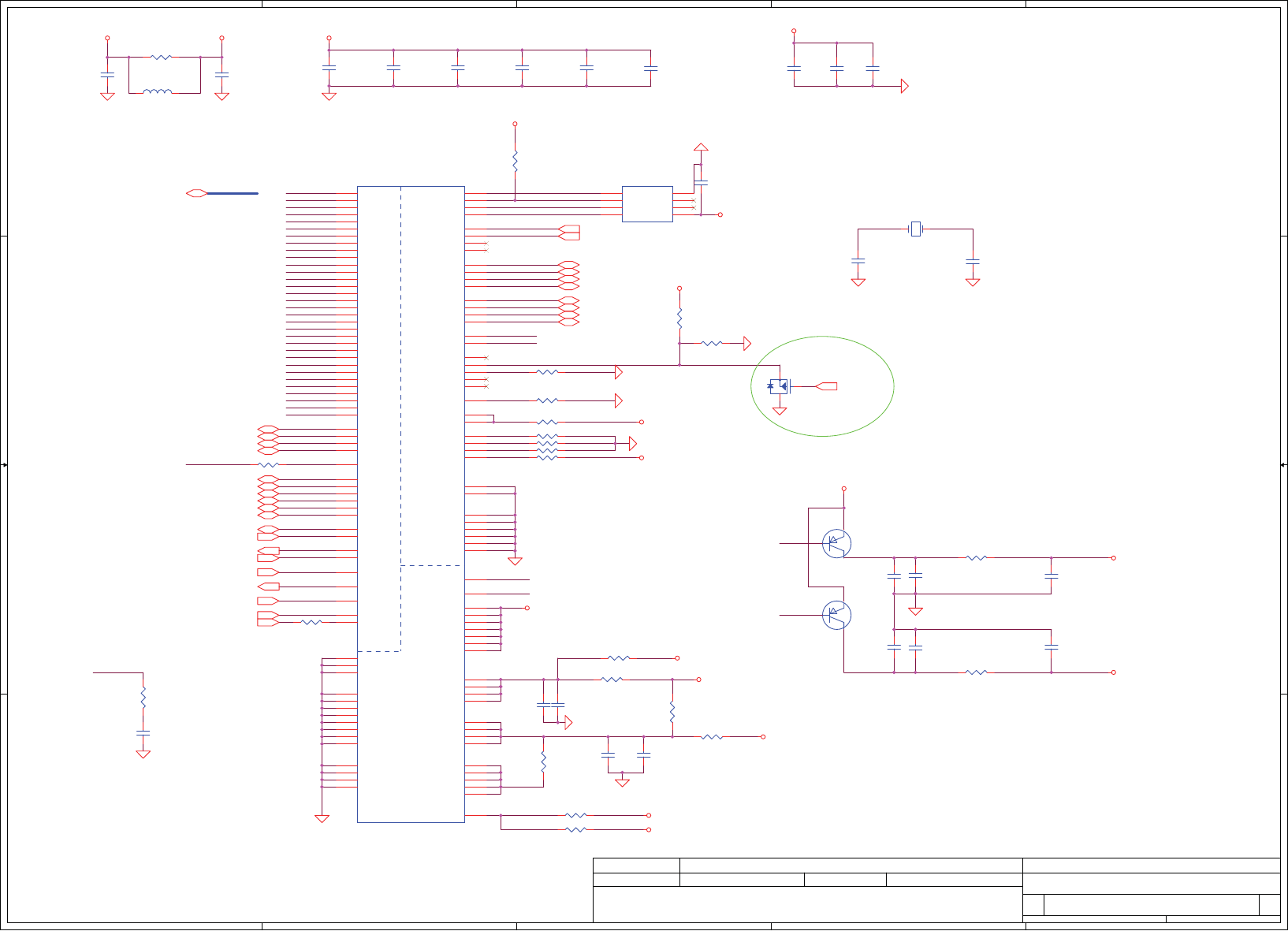Select the small IC block near the top center

[x=647, y=204]
